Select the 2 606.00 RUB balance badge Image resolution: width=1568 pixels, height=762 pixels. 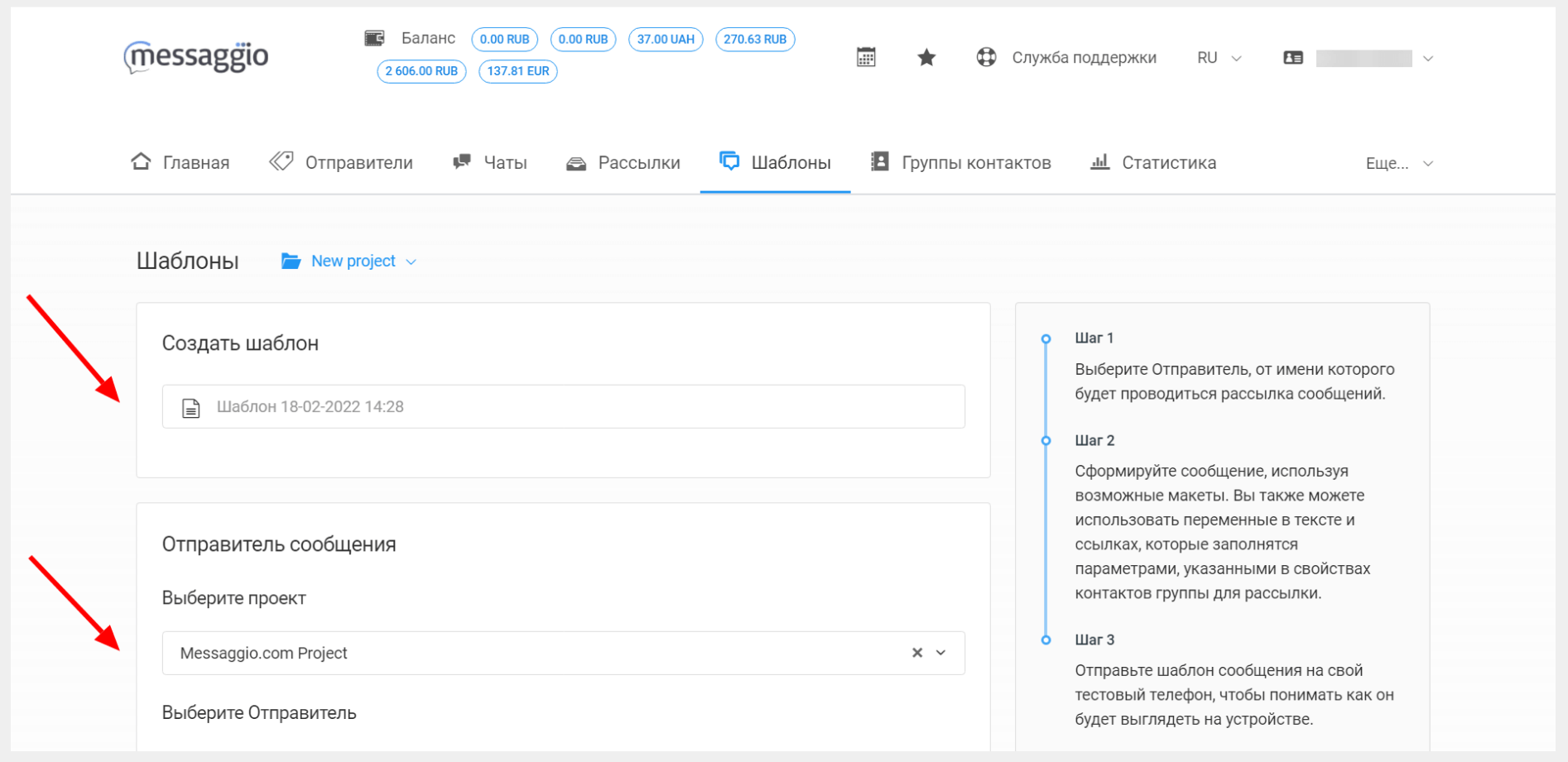click(x=421, y=71)
